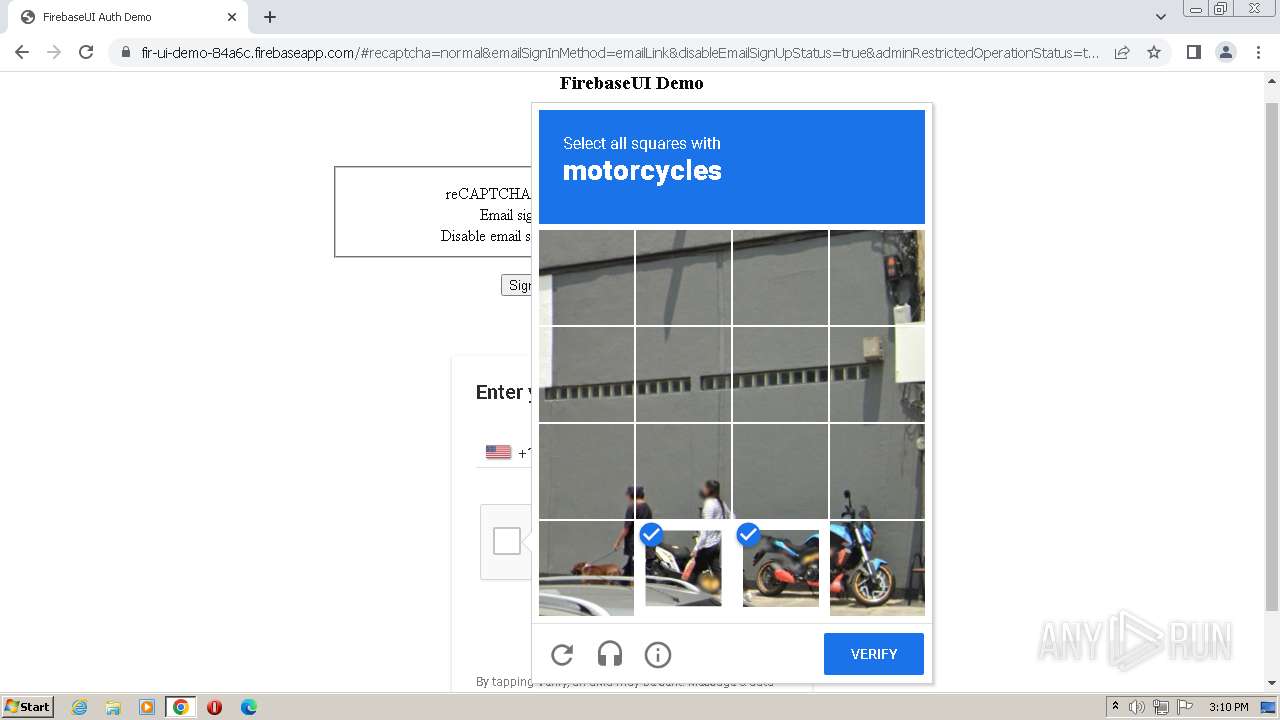The width and height of the screenshot is (1280, 720).
Task: Open File Explorer from the taskbar
Action: pos(113,707)
